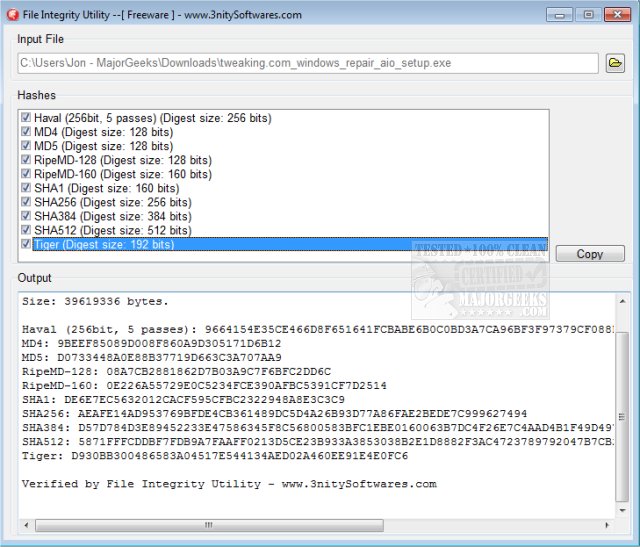Click the RipeMD-128 hash output line
This screenshot has height=547, width=640.
(x=176, y=371)
